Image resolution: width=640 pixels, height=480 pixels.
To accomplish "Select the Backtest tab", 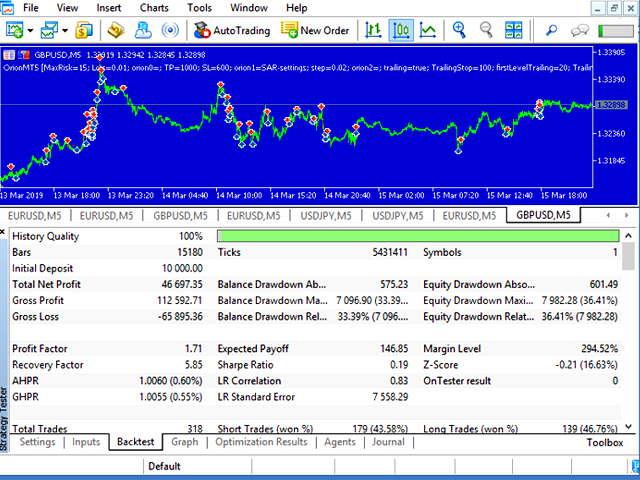I will coord(136,442).
